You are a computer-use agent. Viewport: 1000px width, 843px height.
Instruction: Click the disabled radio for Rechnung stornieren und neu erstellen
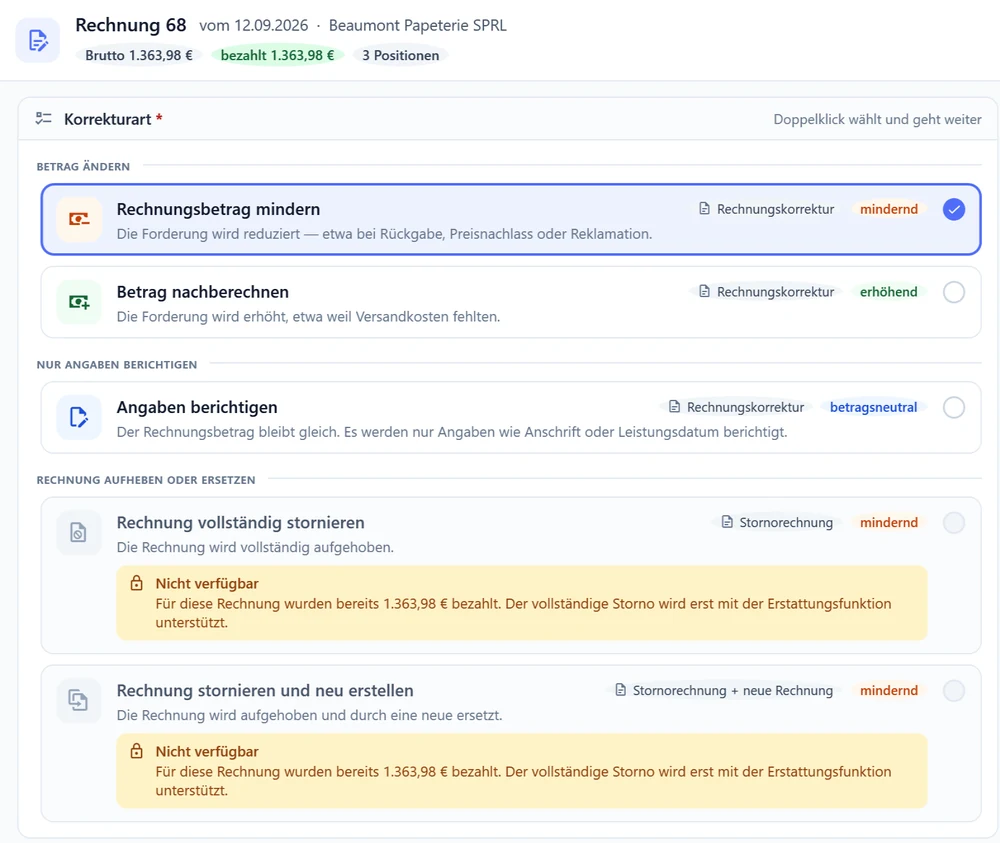point(953,691)
